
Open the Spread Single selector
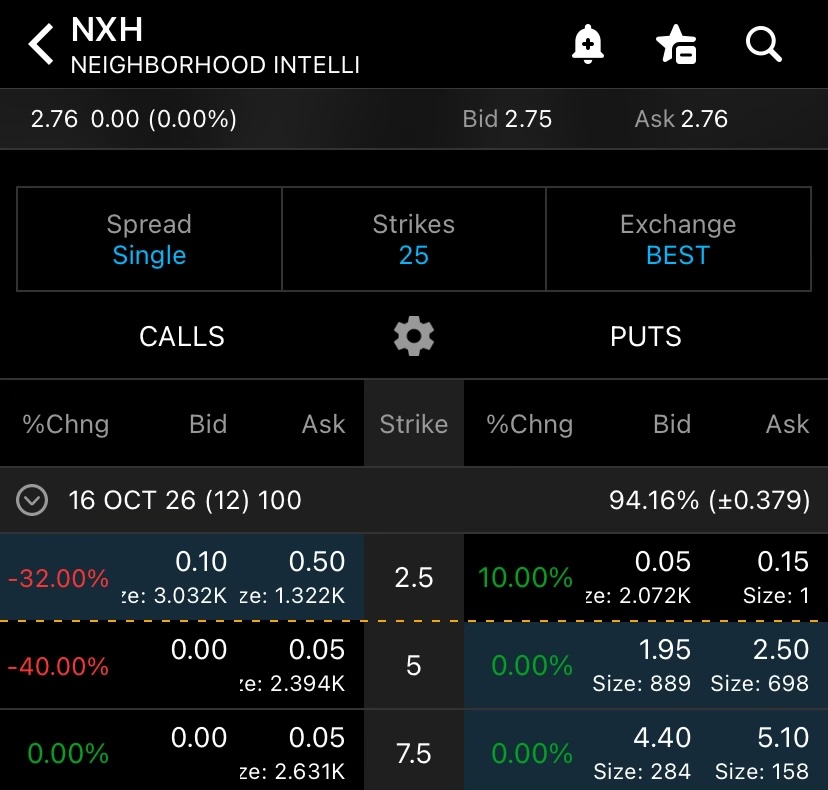pos(149,239)
